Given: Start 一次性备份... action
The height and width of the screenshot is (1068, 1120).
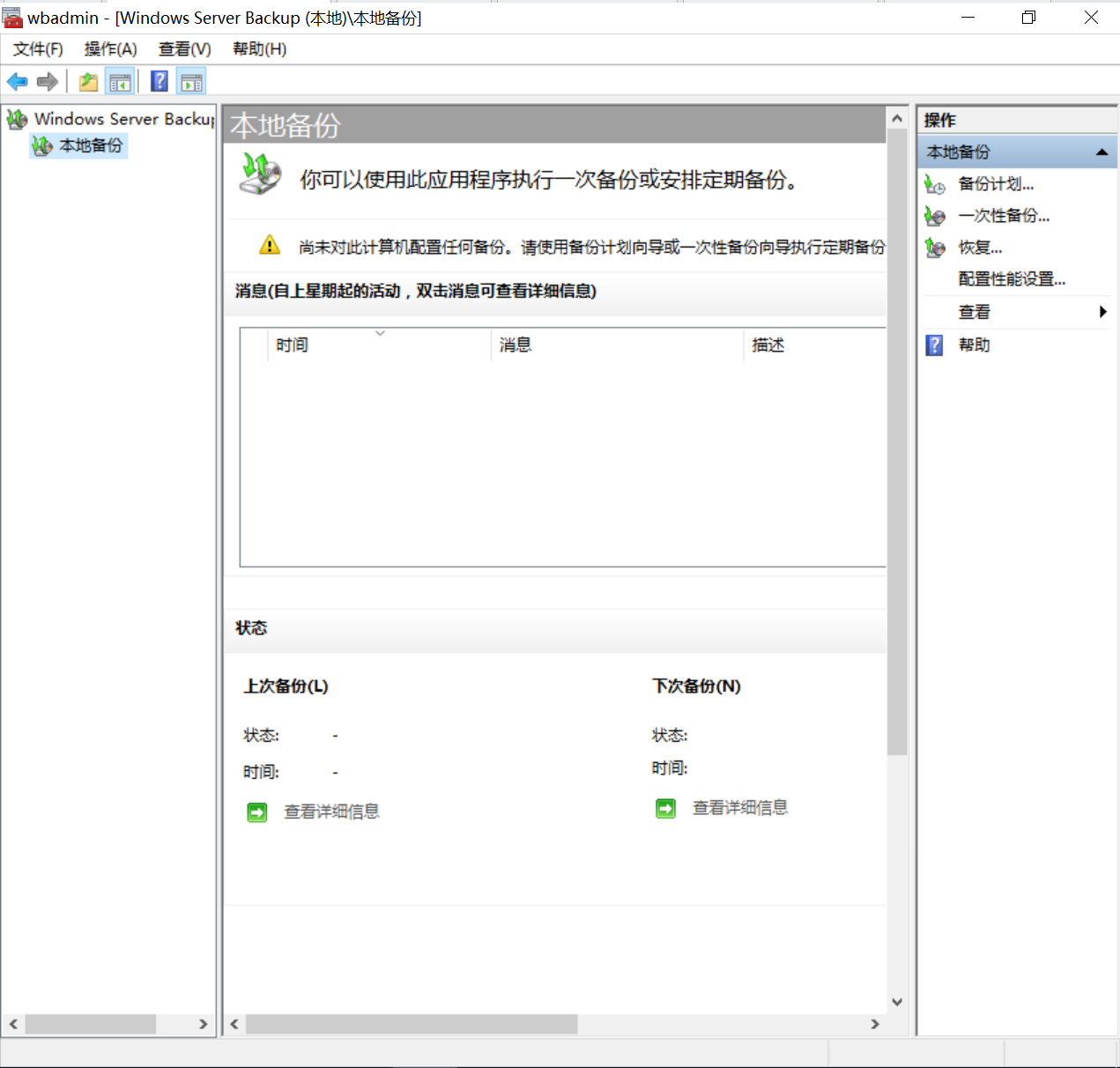Looking at the screenshot, I should pos(1005,216).
